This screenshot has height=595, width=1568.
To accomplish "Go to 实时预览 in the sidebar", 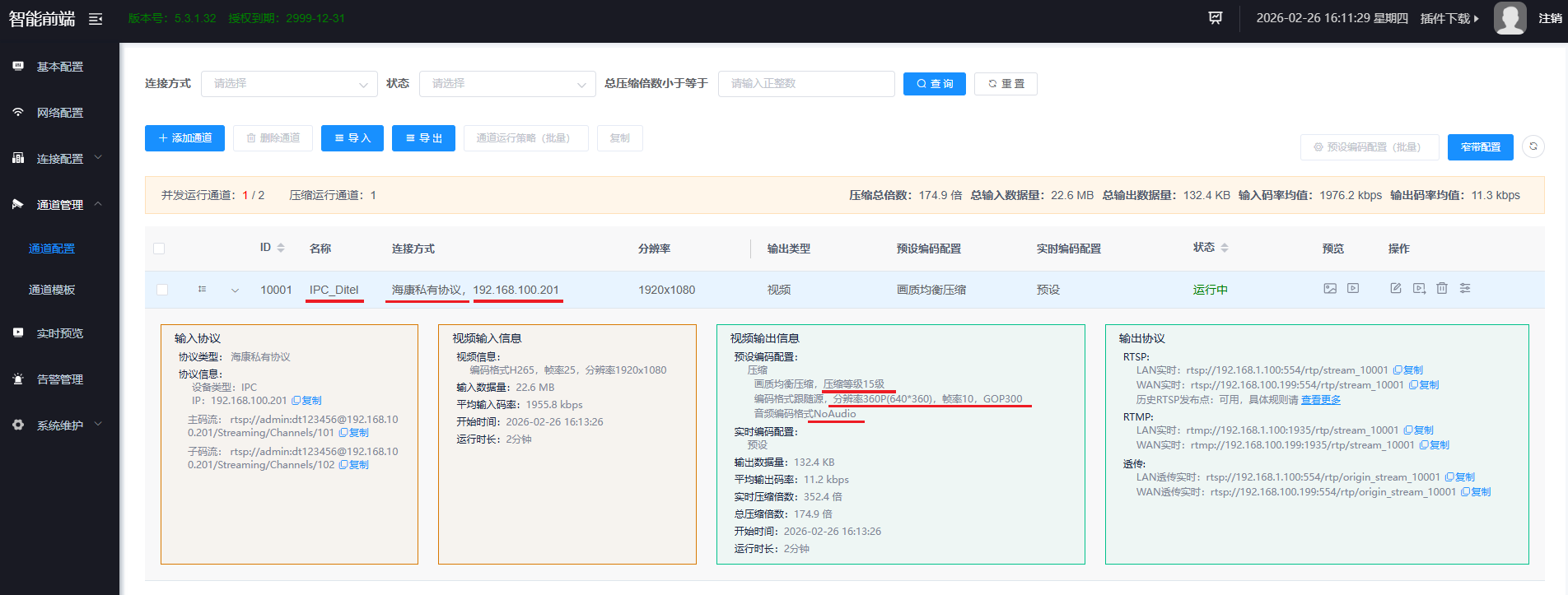I will pyautogui.click(x=59, y=333).
